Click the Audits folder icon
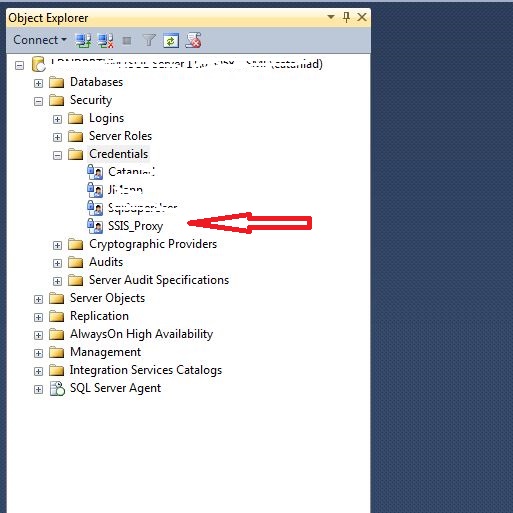The image size is (513, 513). [75, 262]
